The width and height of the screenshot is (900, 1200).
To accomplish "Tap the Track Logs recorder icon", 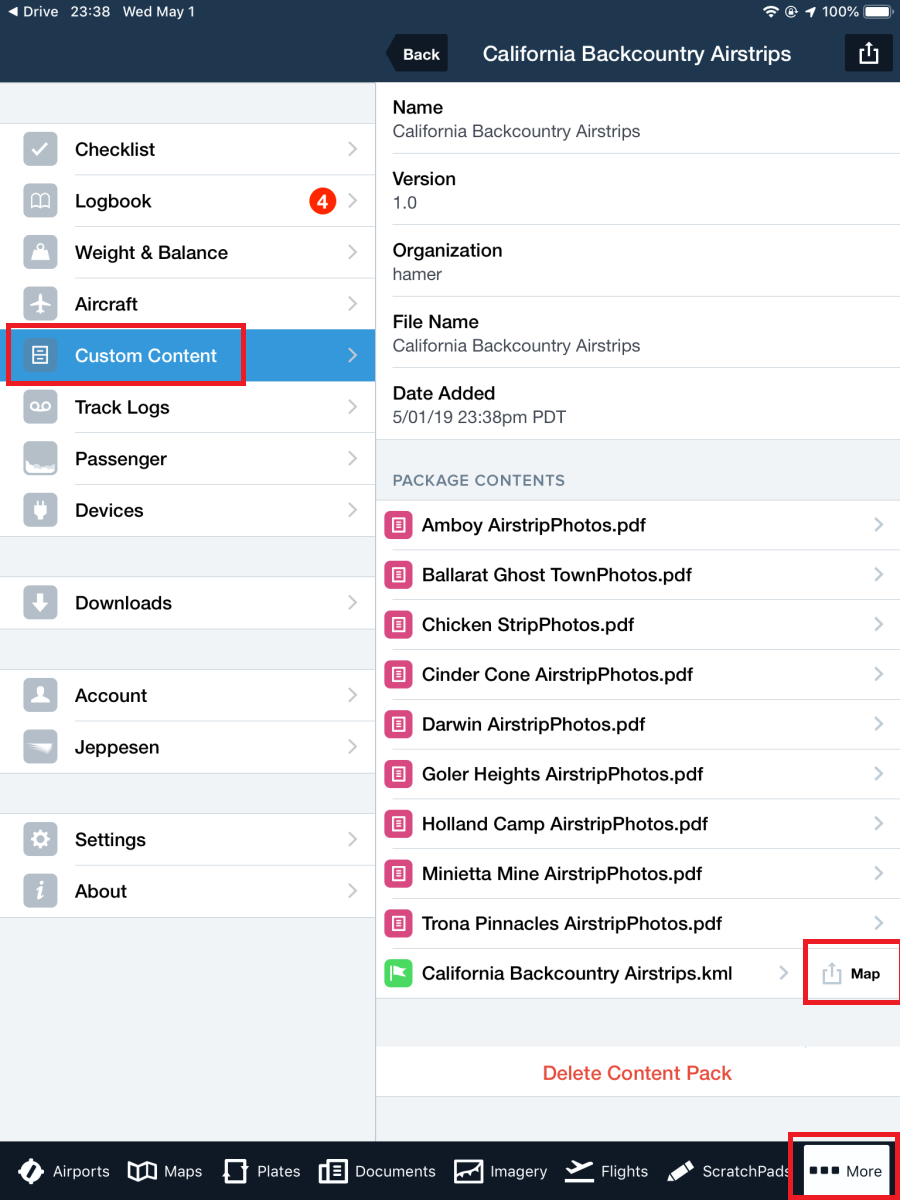I will 40,407.
